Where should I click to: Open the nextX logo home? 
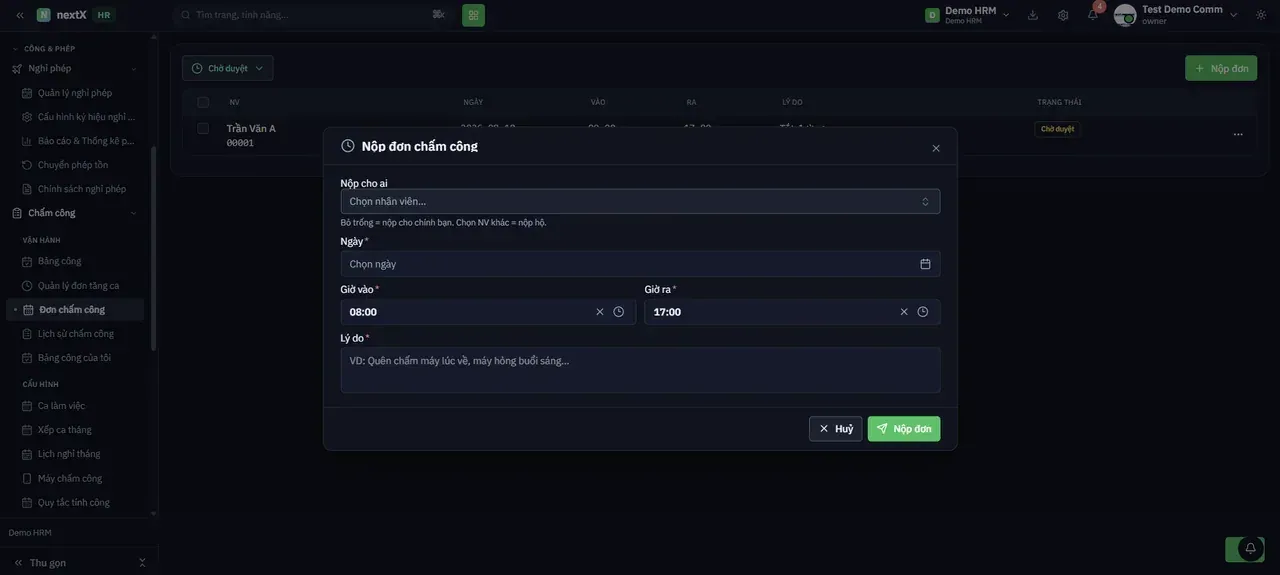(62, 15)
